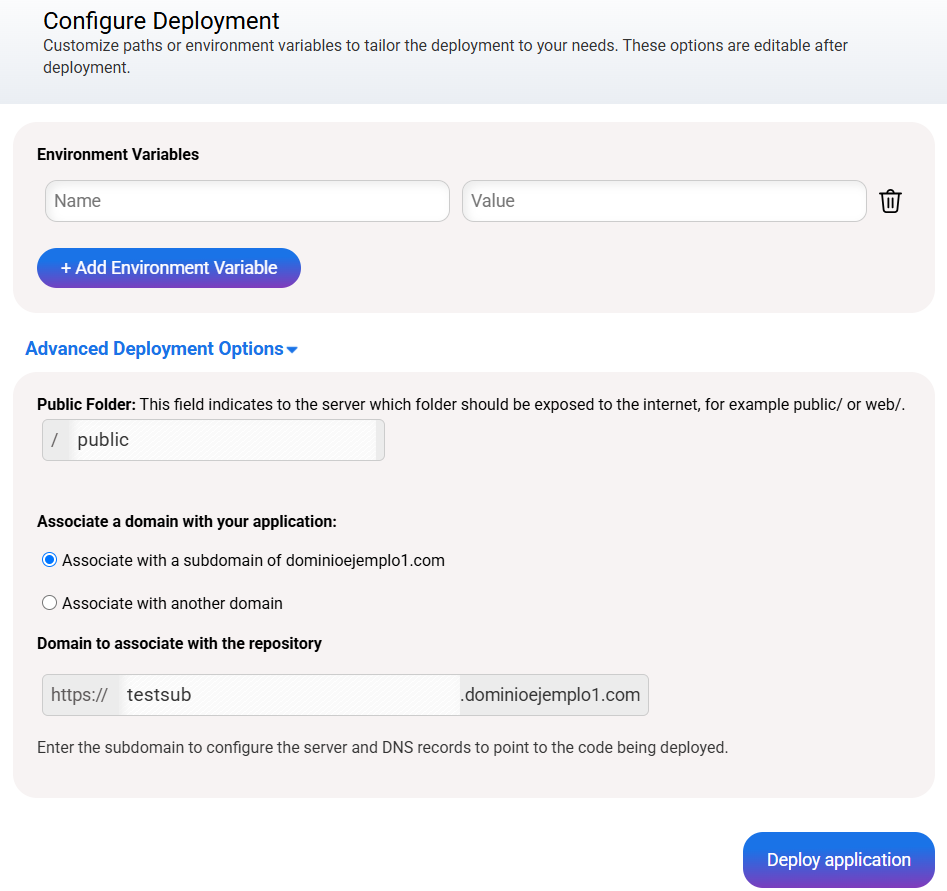Click the https:// prefix of the domain field

tap(79, 695)
